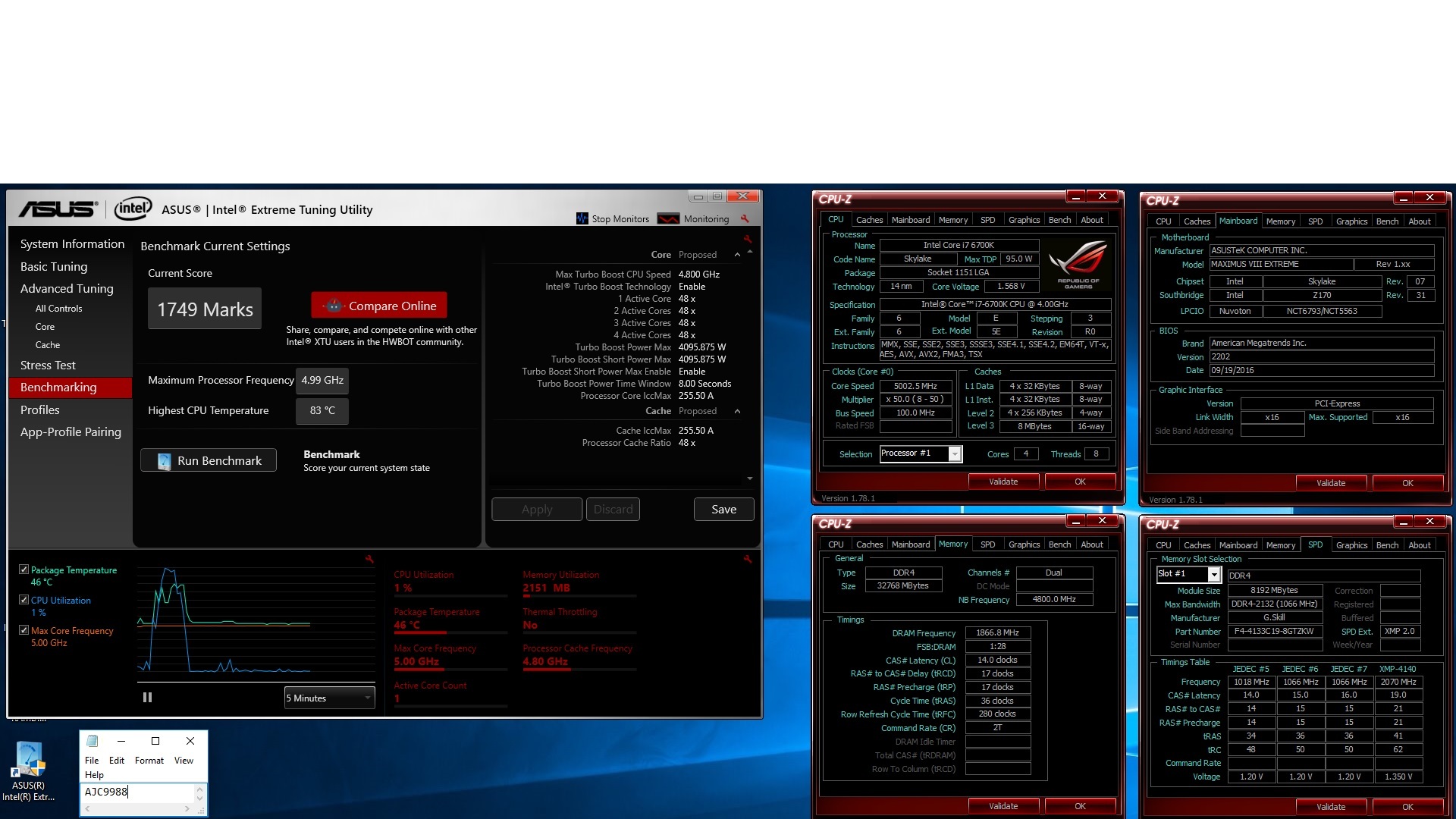Click the Save button in XTU
The image size is (1456, 819).
tap(723, 510)
